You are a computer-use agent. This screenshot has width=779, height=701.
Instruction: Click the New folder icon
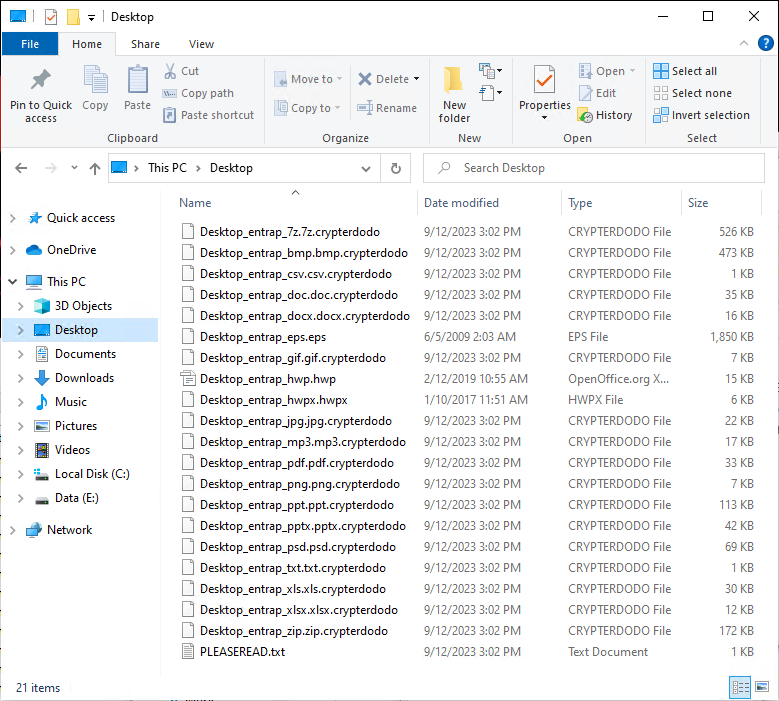[453, 80]
